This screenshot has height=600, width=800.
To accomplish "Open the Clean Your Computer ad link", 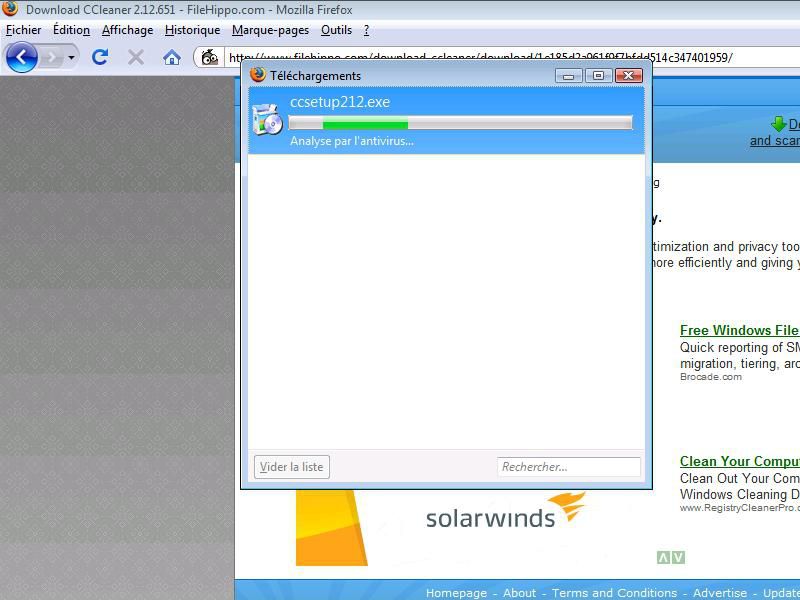I will tap(740, 461).
